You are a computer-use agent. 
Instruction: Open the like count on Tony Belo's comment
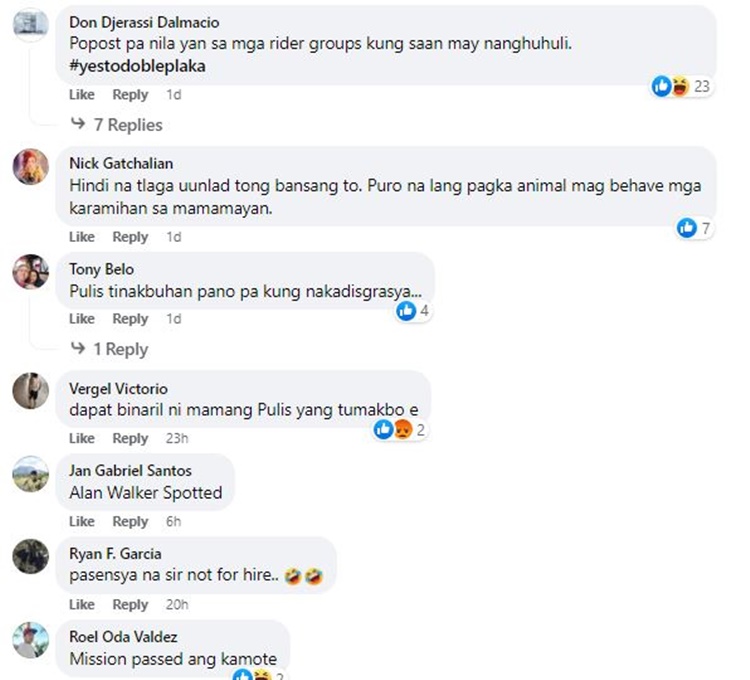[x=413, y=311]
